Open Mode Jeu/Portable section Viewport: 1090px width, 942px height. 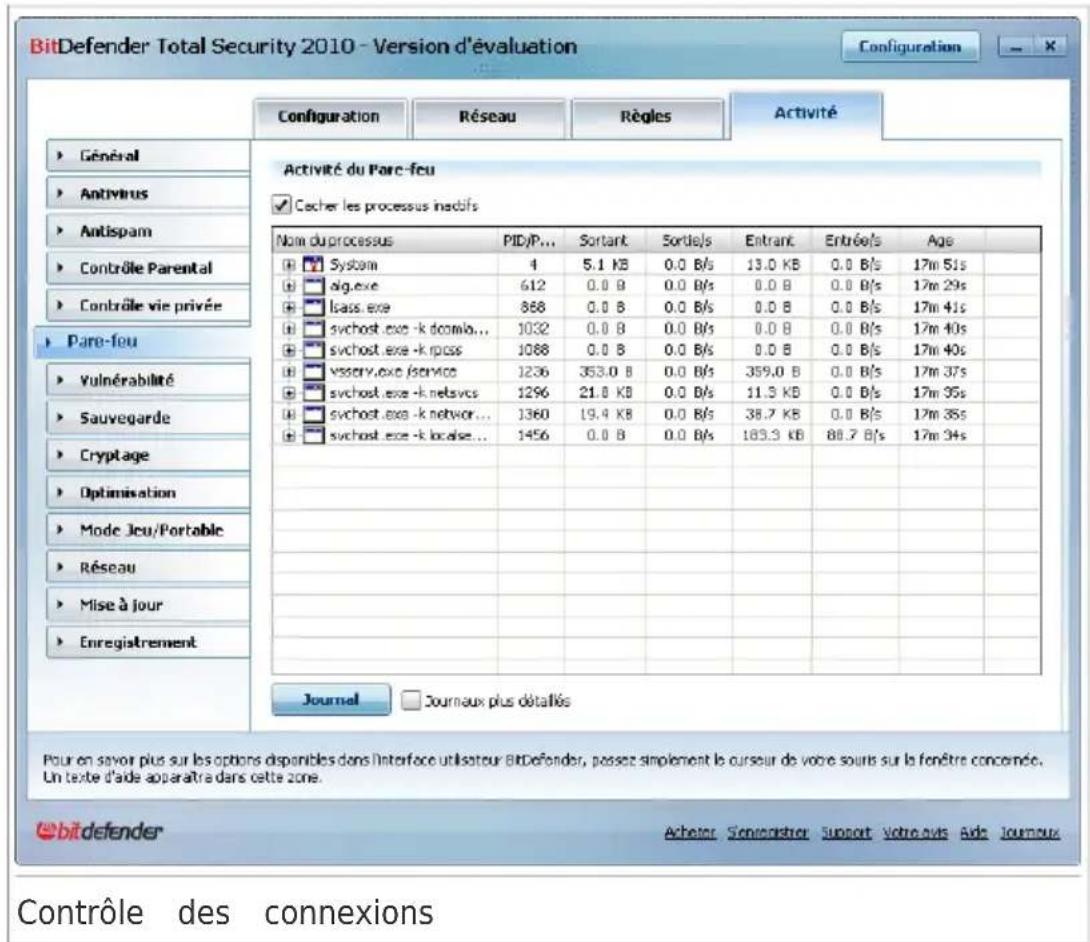148,530
